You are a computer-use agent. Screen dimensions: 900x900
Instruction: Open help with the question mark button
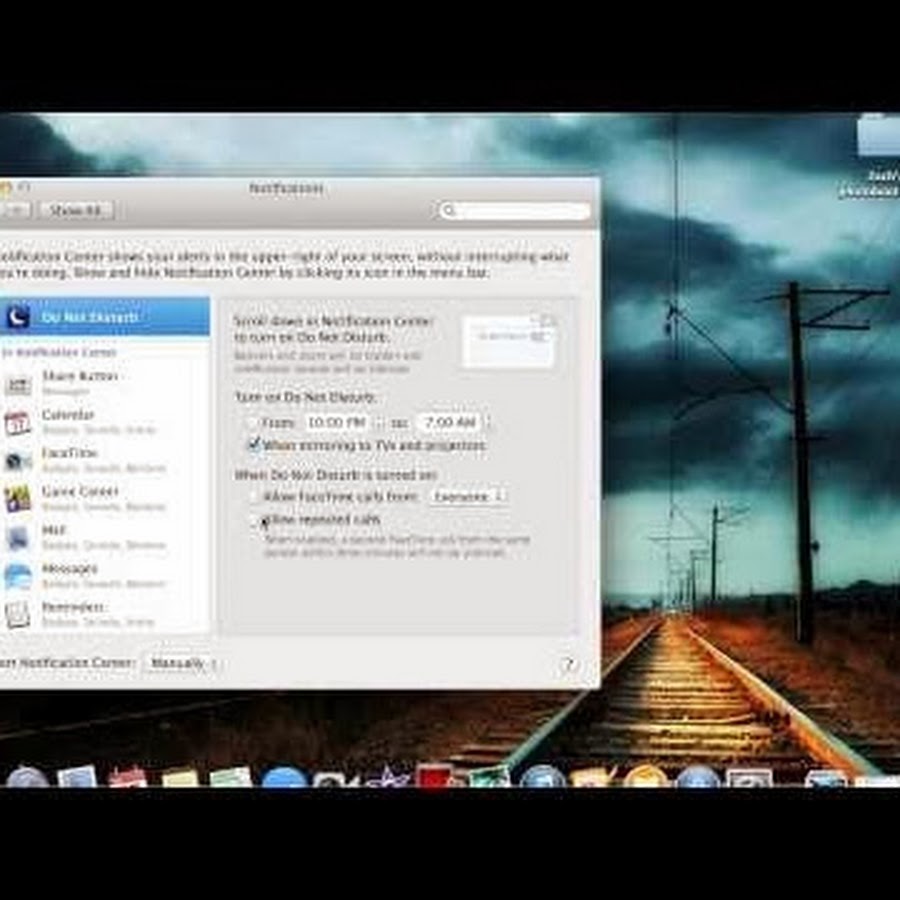pos(568,665)
